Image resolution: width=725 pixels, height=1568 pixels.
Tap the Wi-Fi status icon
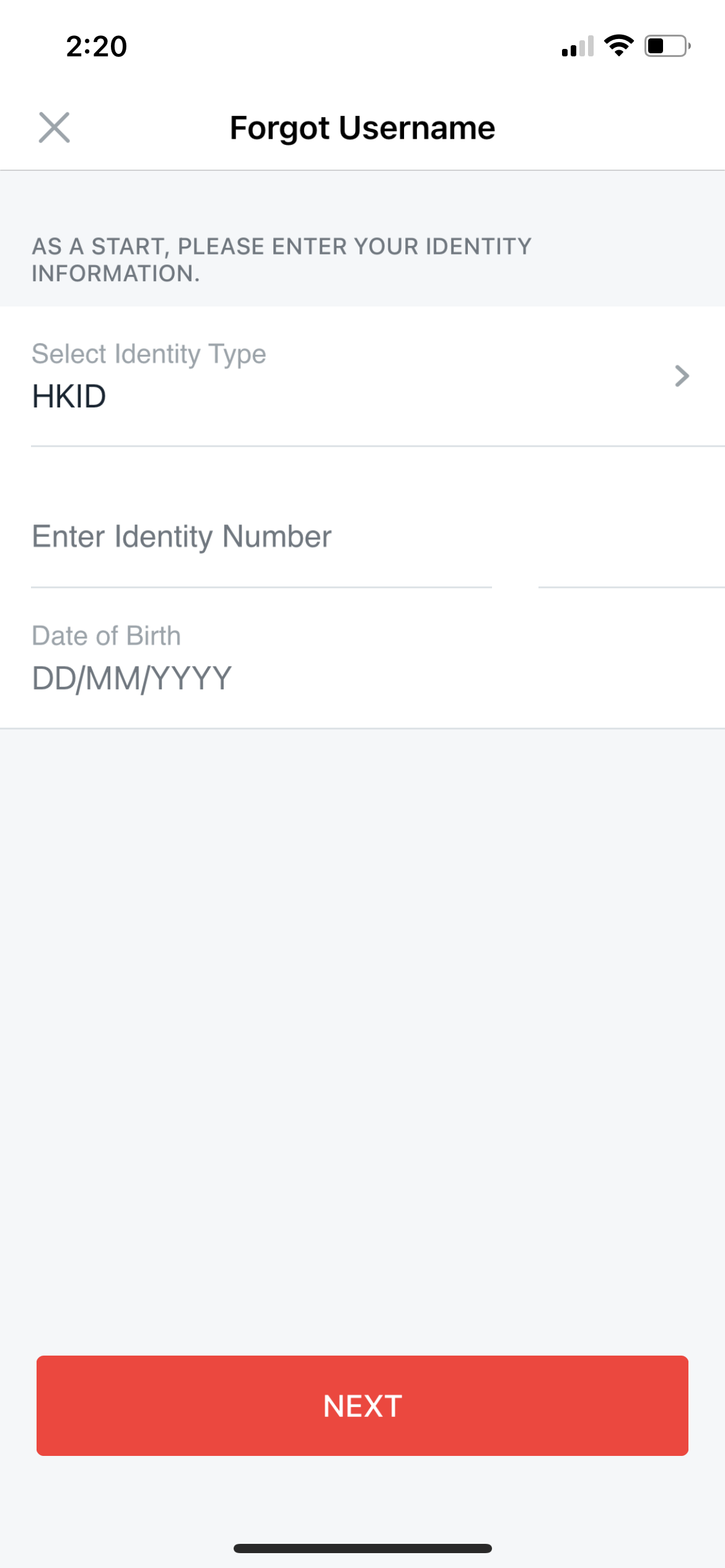pyautogui.click(x=618, y=46)
